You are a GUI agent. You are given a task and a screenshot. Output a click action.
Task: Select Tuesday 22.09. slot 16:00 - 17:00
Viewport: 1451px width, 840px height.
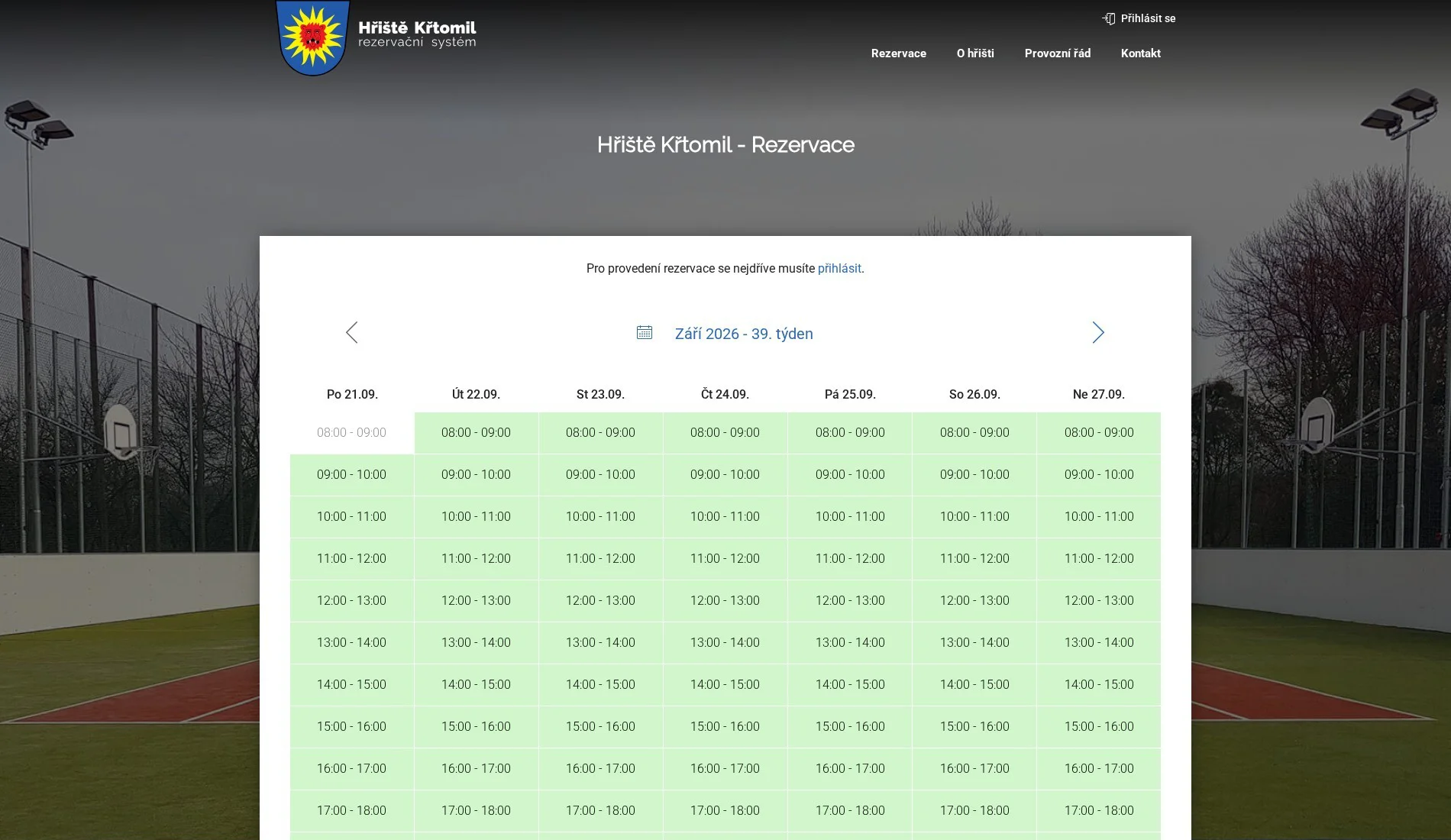[x=477, y=769]
